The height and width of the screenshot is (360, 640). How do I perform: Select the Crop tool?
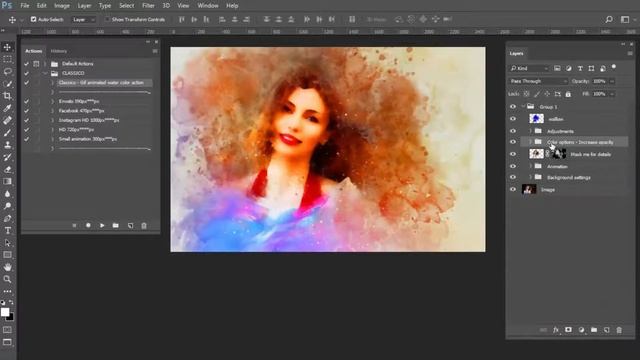[7, 96]
